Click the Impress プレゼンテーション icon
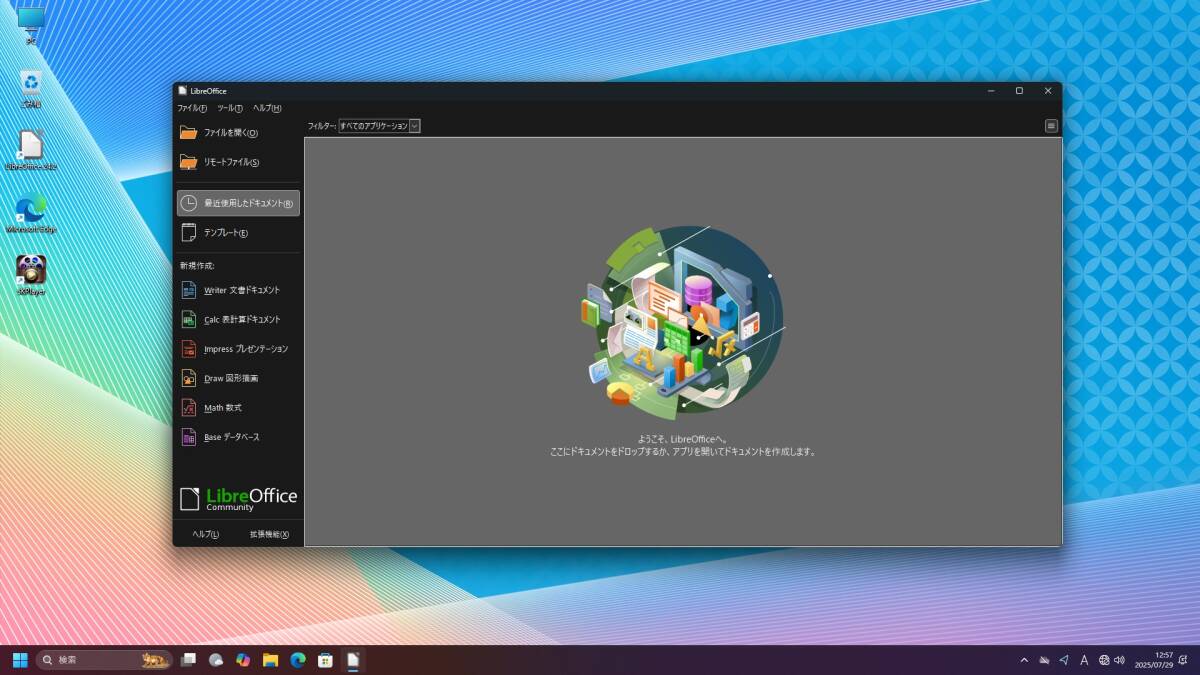This screenshot has height=675, width=1200. coord(189,349)
